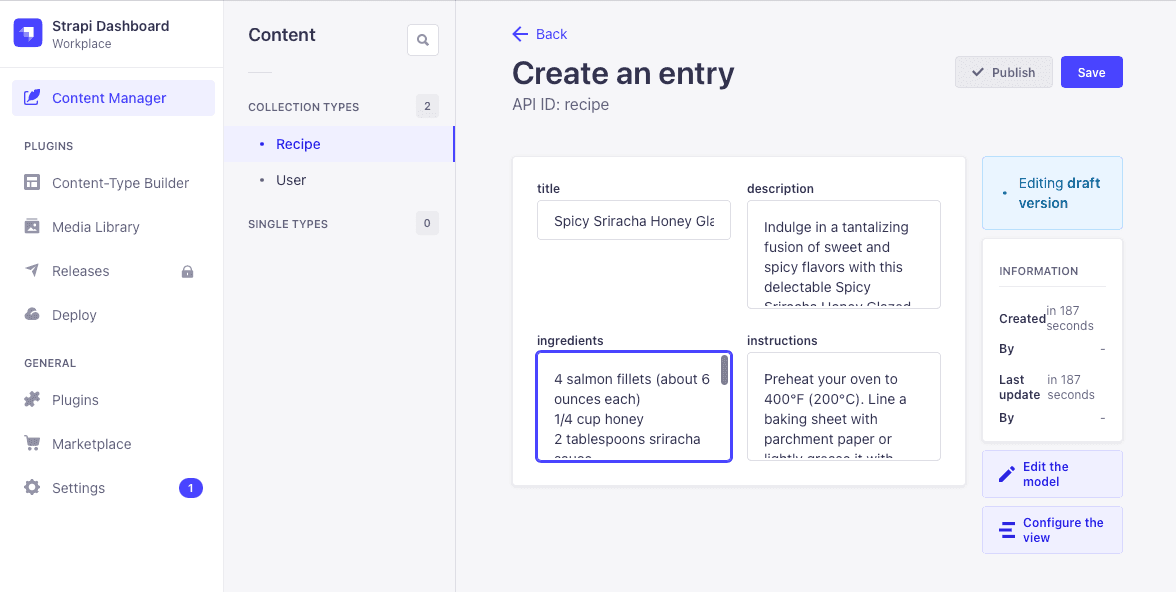Click Edit the model button
Image resolution: width=1176 pixels, height=592 pixels.
(1052, 474)
